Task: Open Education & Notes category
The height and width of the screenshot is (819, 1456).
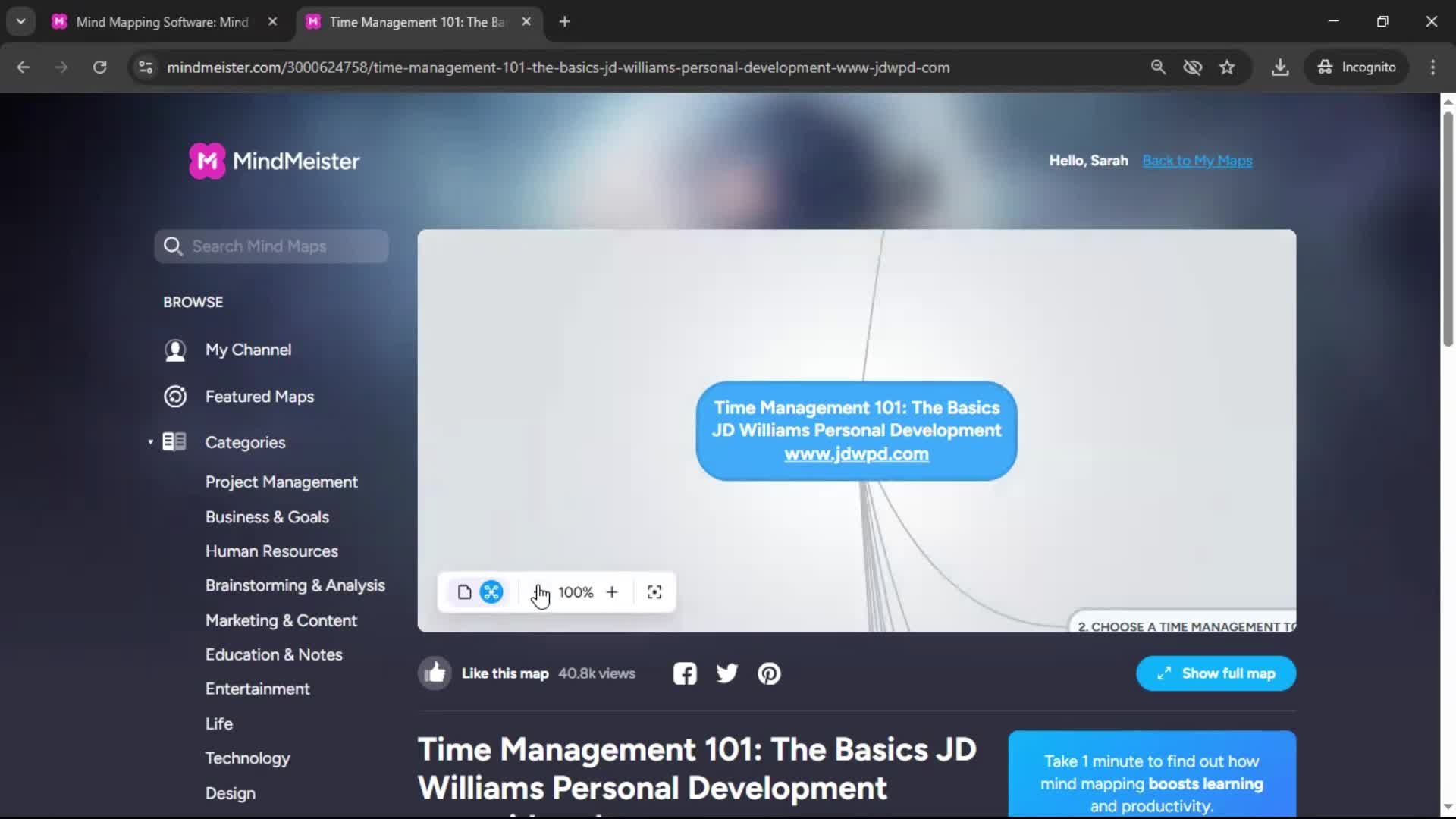Action: 274,654
